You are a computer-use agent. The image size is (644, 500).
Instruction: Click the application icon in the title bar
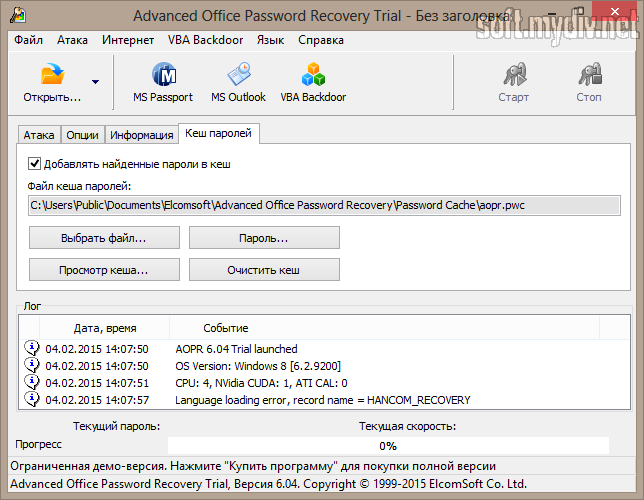(x=18, y=15)
